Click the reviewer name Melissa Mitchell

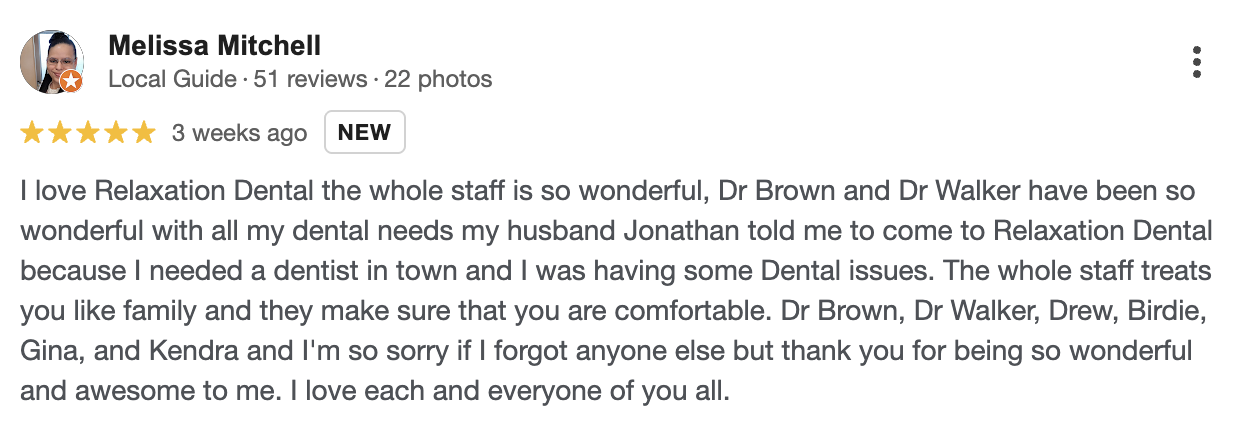214,46
